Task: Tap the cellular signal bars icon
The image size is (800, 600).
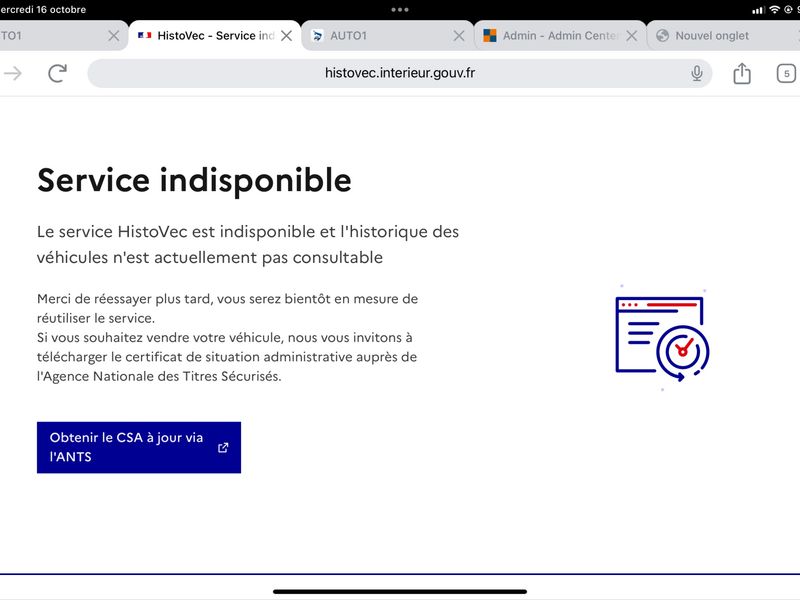Action: (x=759, y=10)
